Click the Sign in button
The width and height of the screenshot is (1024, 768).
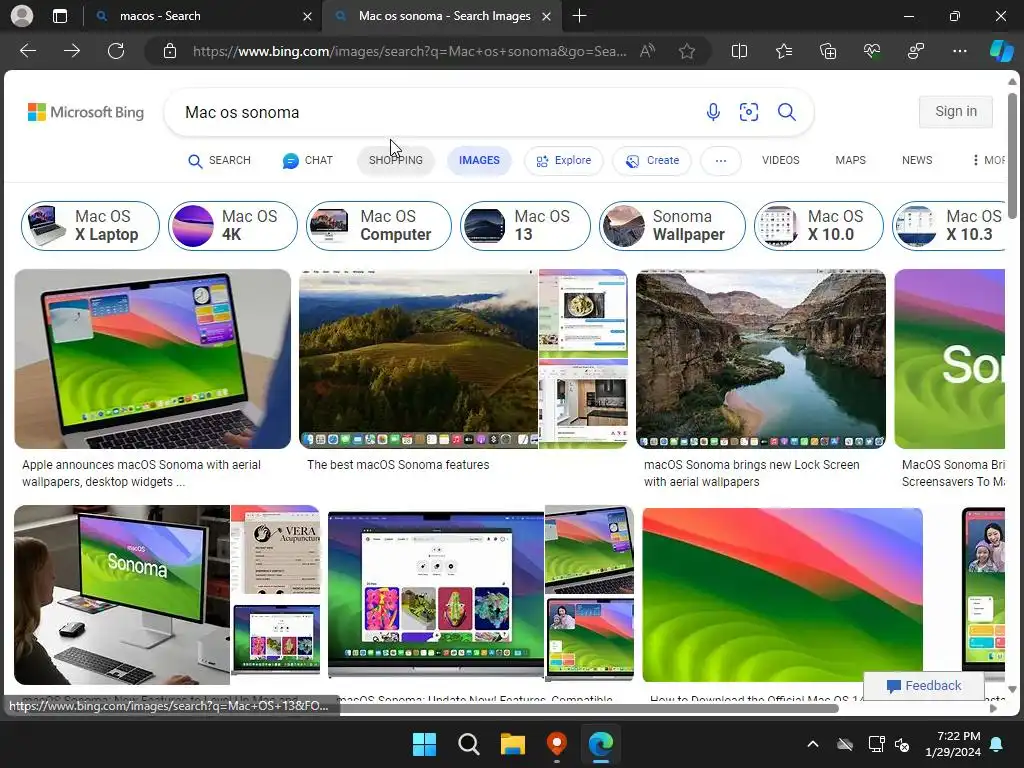[955, 112]
